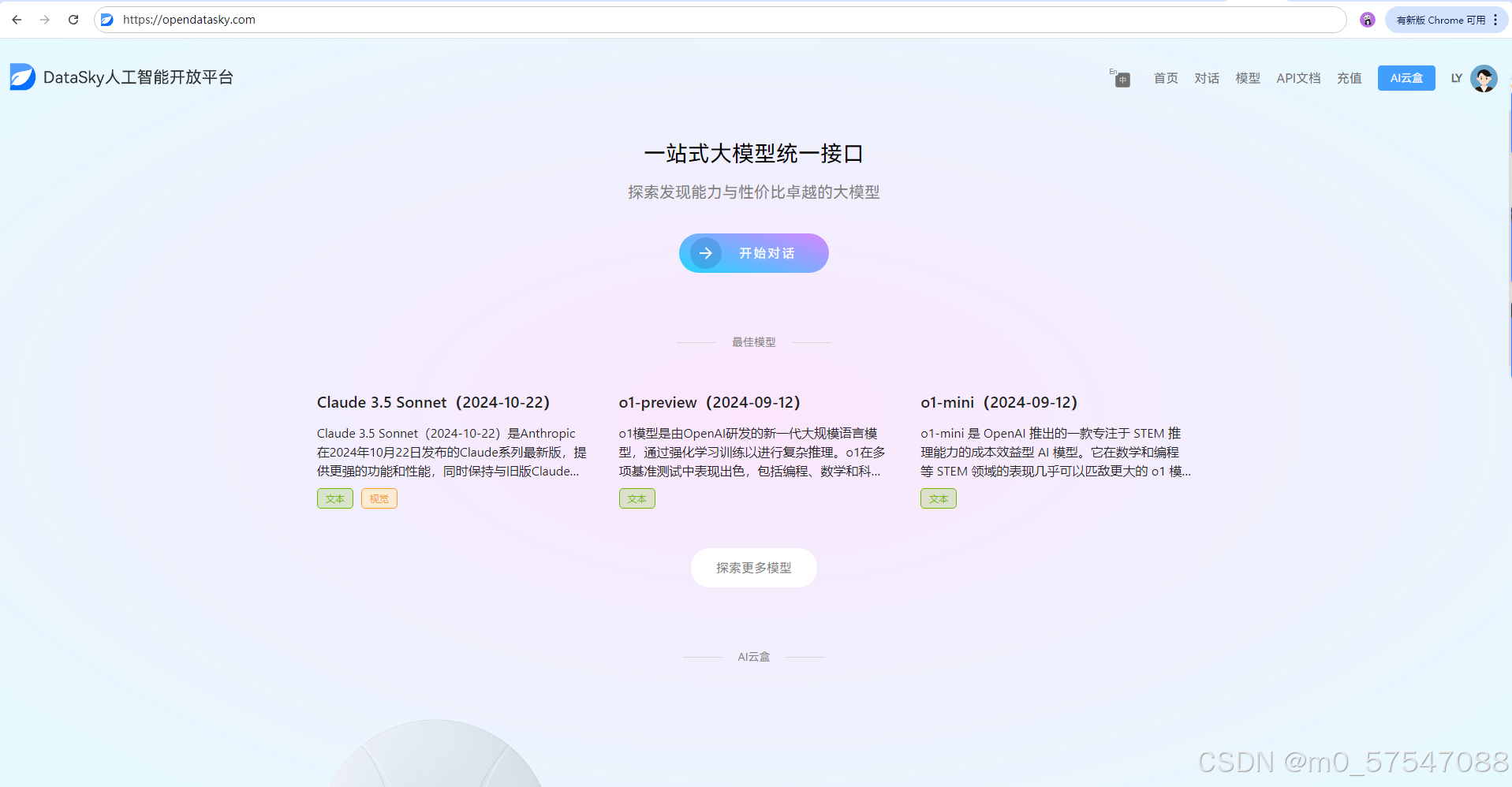Start a chat with 开始对话 button
The height and width of the screenshot is (787, 1512).
coord(754,253)
